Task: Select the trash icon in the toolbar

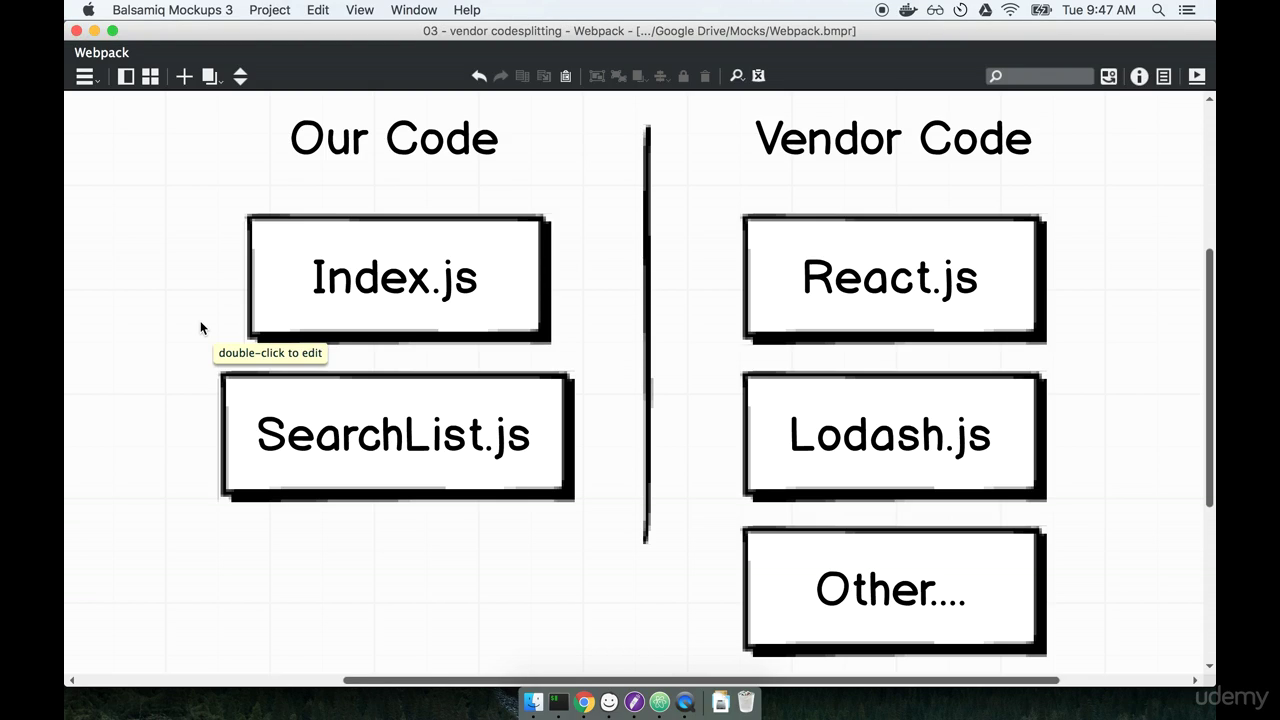Action: [x=705, y=76]
